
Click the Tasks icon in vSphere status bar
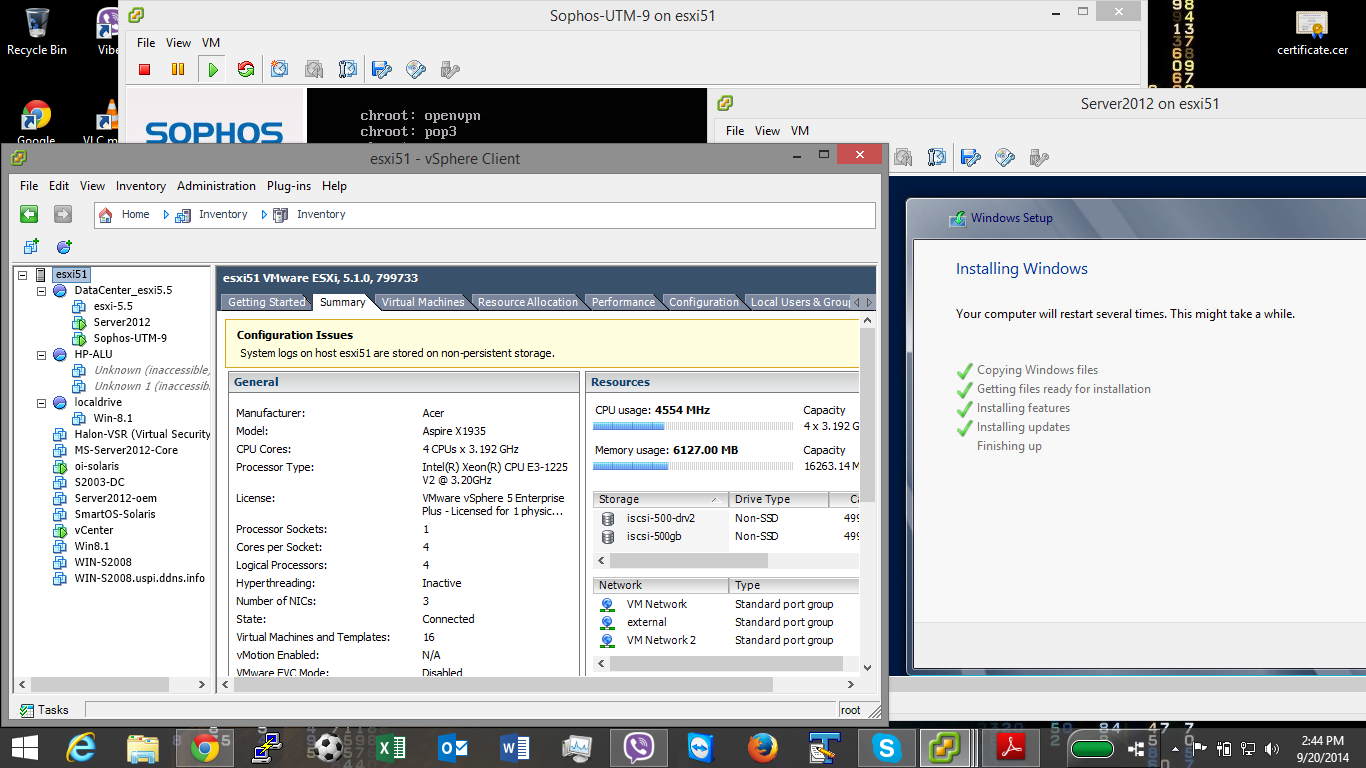pos(27,710)
